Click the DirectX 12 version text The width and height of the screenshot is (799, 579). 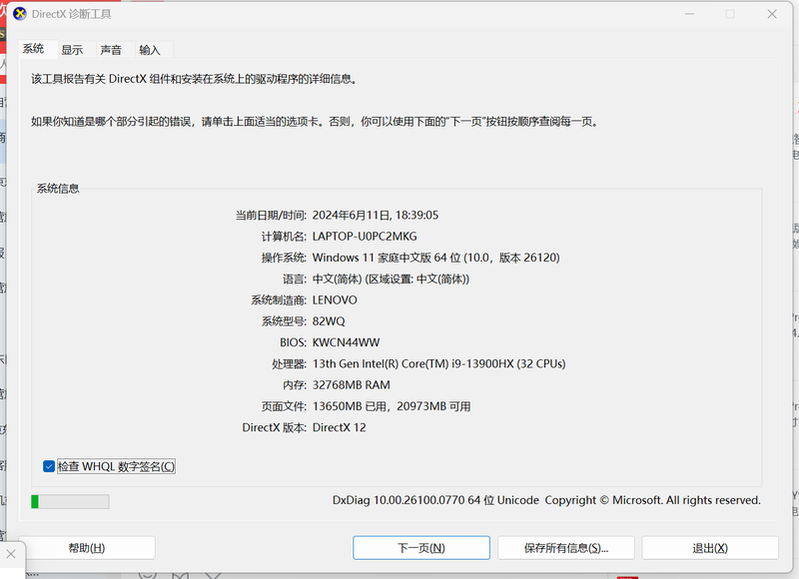pos(339,427)
